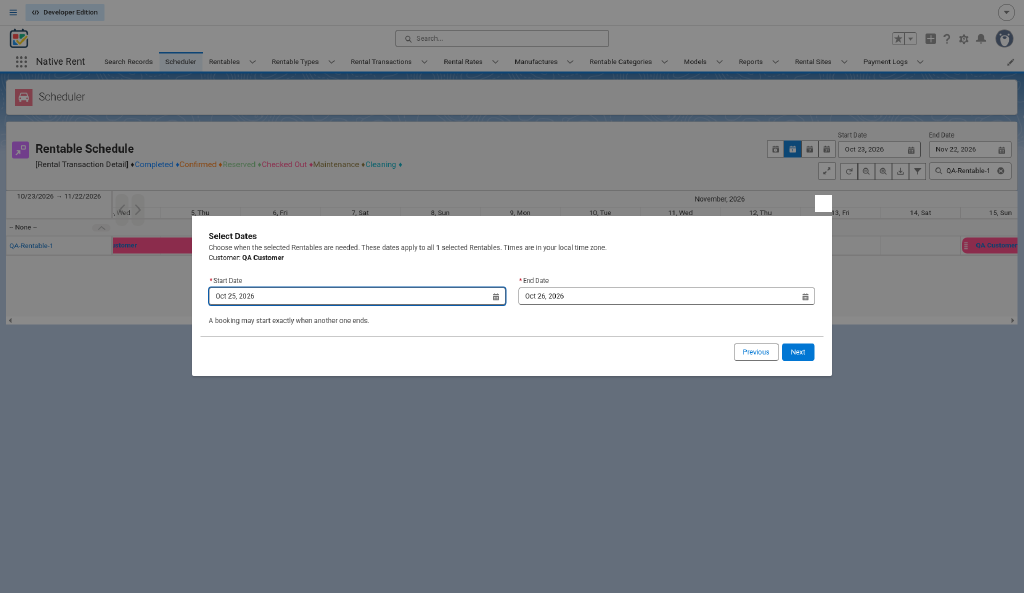The image size is (1024, 593).
Task: Open scheduler Start Date Oct 23, 2026 field
Action: [x=879, y=150]
